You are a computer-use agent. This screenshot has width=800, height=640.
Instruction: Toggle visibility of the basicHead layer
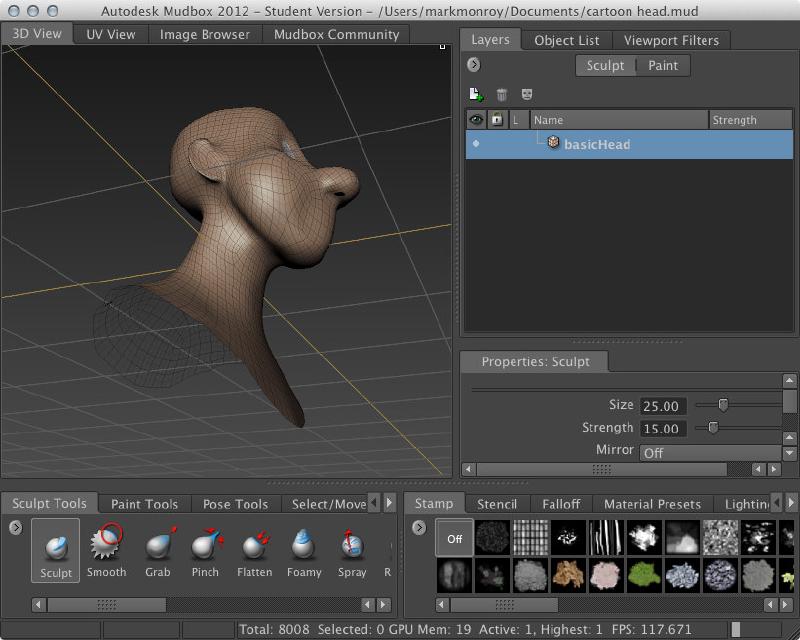pos(477,144)
